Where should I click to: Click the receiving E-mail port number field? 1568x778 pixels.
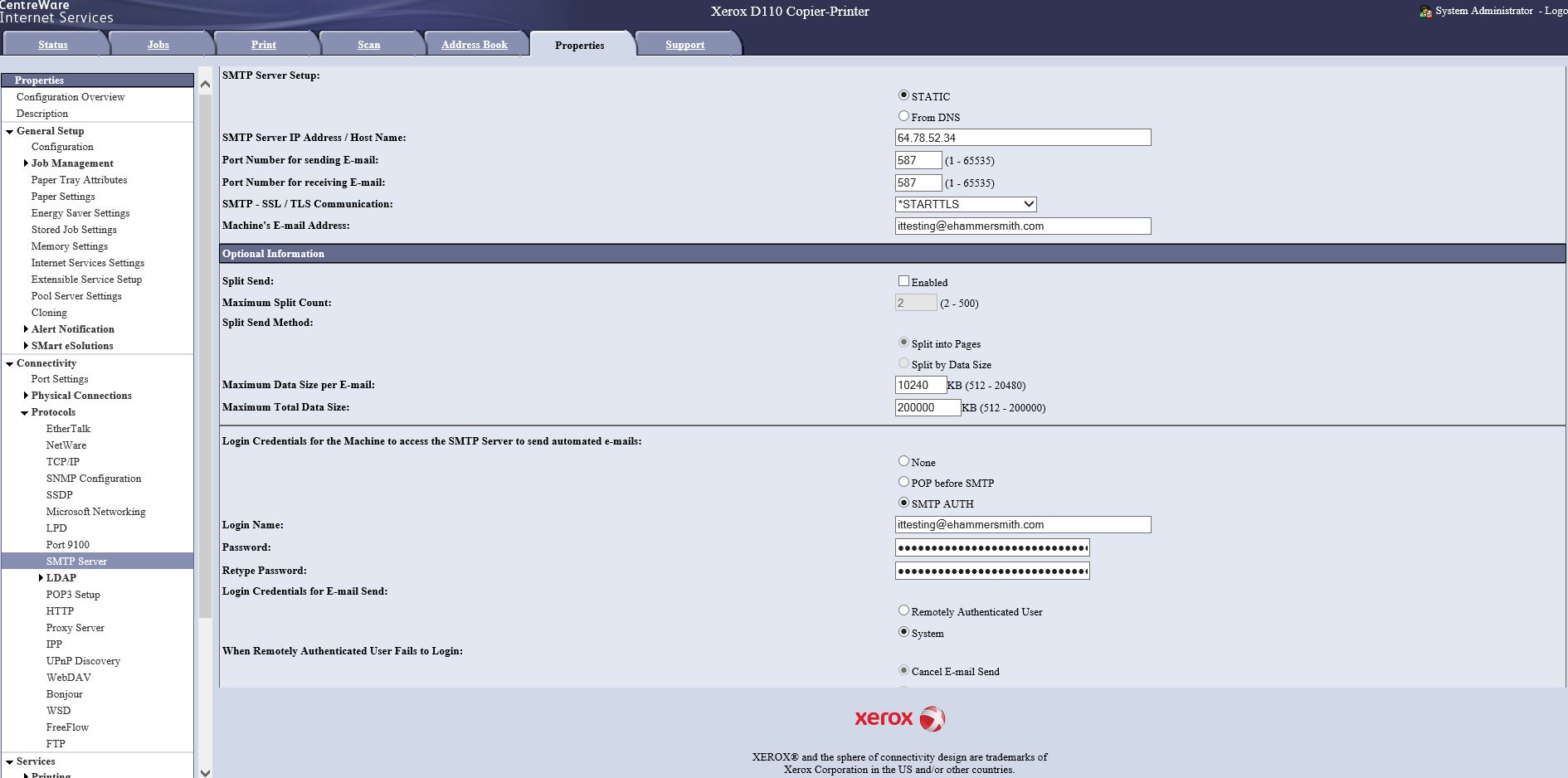tap(918, 182)
